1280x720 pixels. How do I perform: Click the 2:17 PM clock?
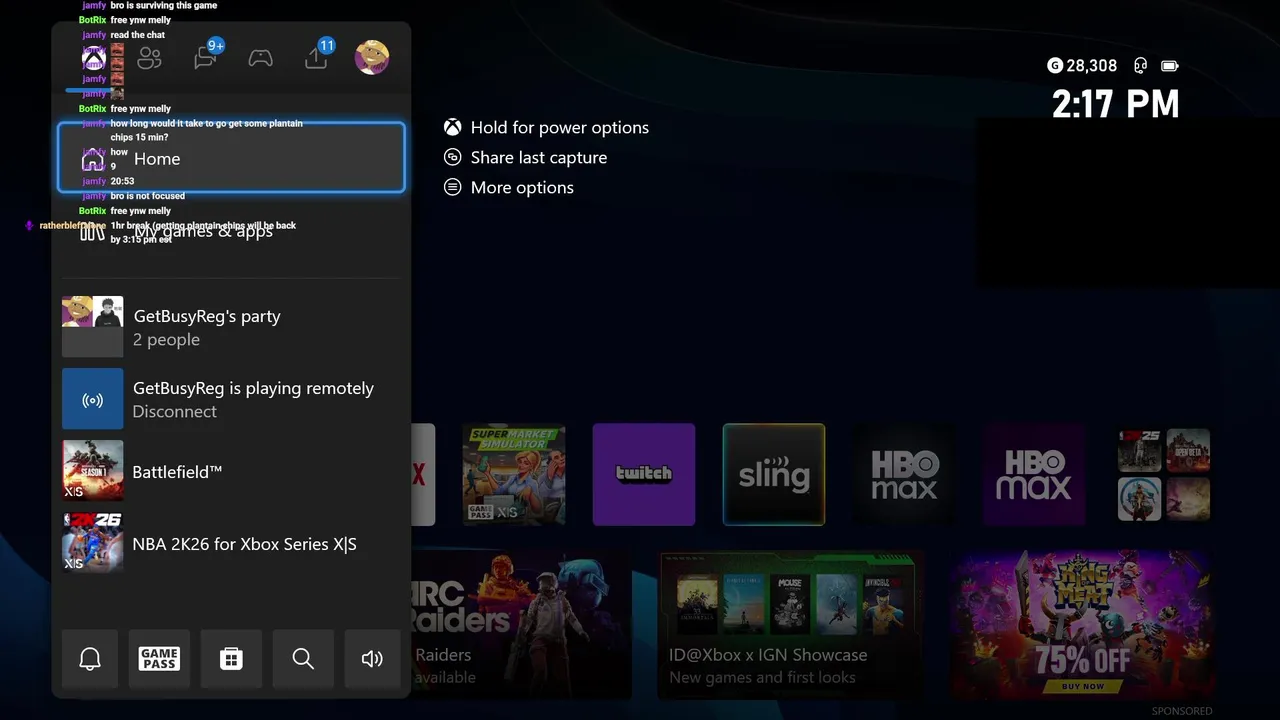(1115, 104)
